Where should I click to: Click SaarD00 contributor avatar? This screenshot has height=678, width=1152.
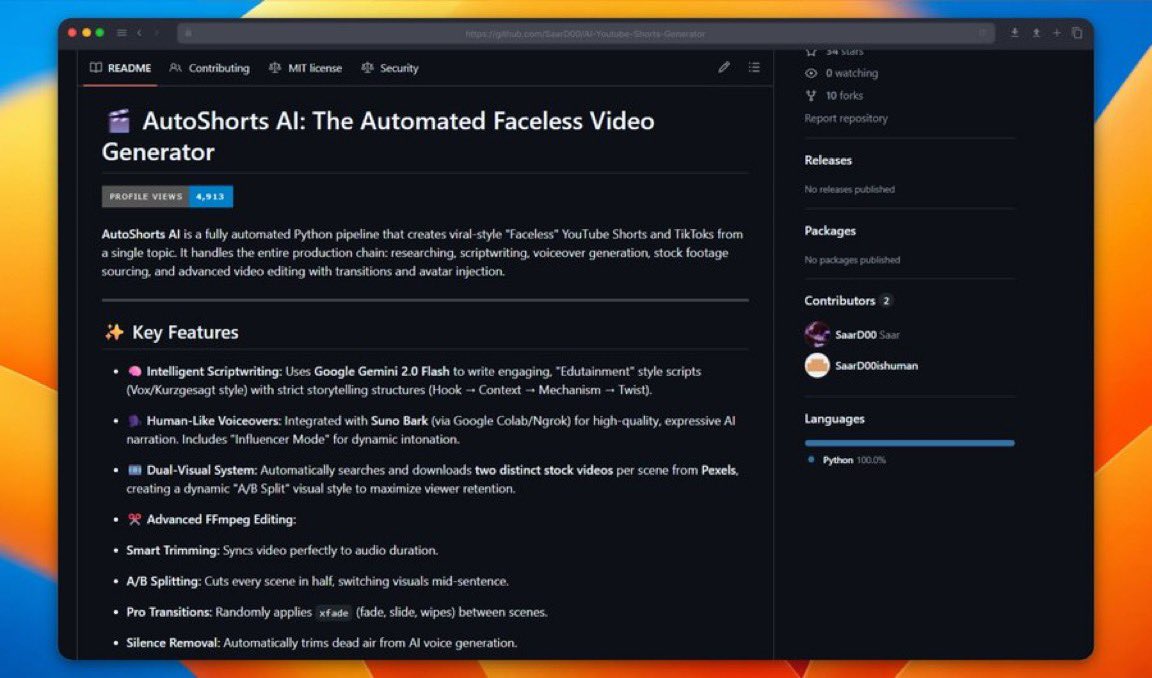(x=817, y=334)
